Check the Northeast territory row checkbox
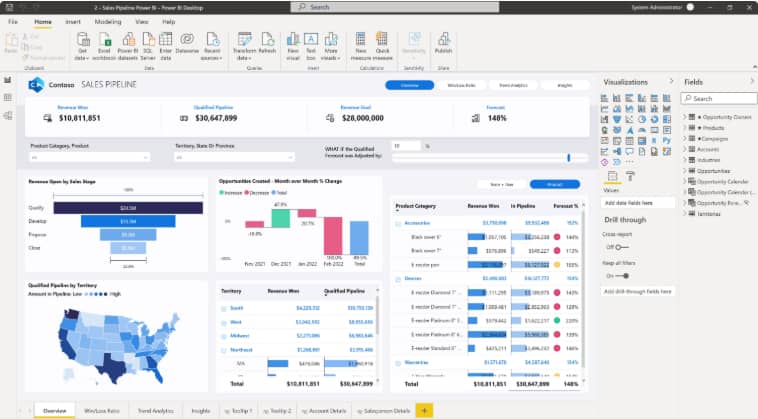The width and height of the screenshot is (758, 419). tap(223, 350)
